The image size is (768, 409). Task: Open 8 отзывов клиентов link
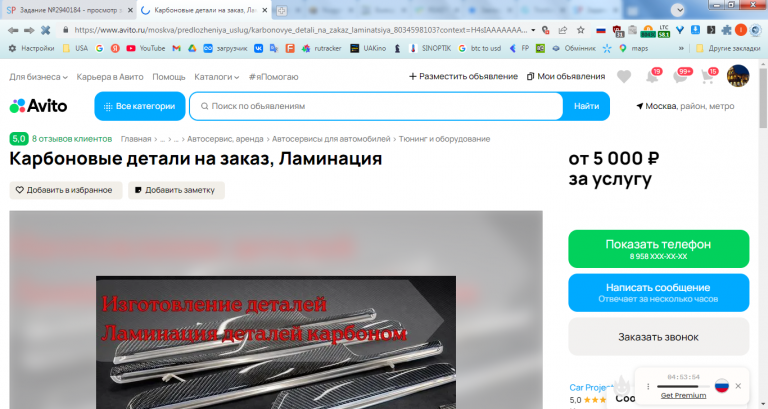72,139
